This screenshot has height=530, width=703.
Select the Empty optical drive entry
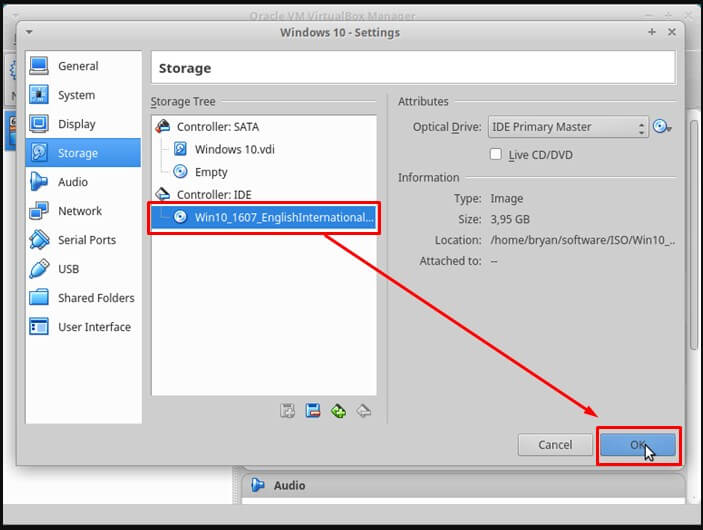[x=264, y=172]
